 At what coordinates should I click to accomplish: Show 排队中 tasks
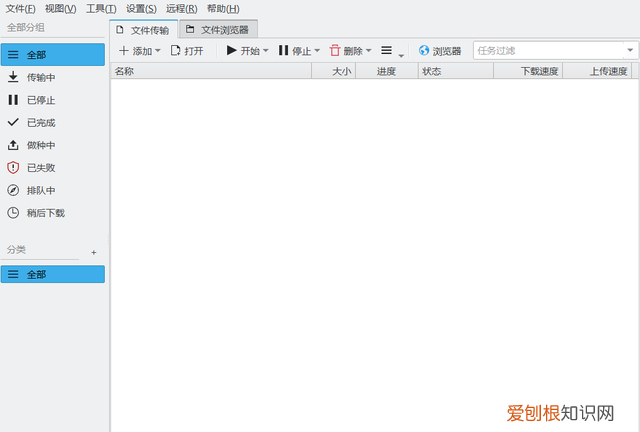[x=53, y=190]
